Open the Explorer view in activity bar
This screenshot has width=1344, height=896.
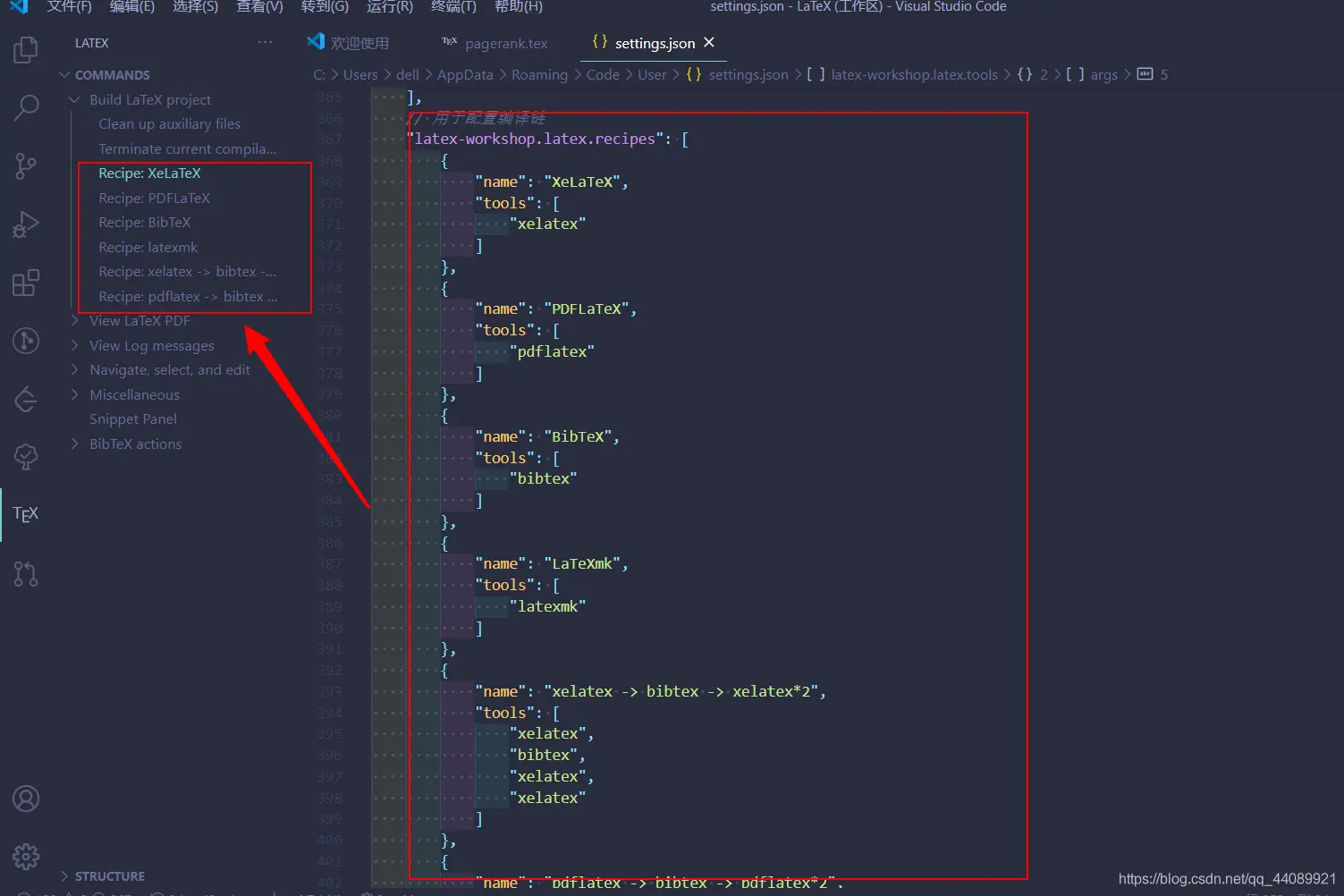click(x=26, y=49)
